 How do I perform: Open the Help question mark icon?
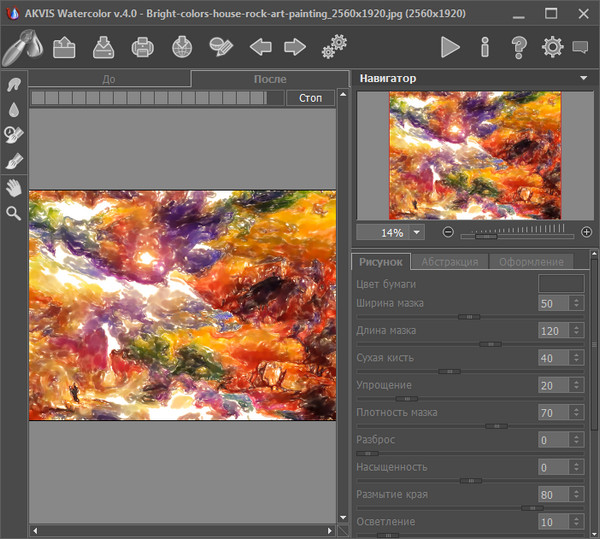[518, 47]
